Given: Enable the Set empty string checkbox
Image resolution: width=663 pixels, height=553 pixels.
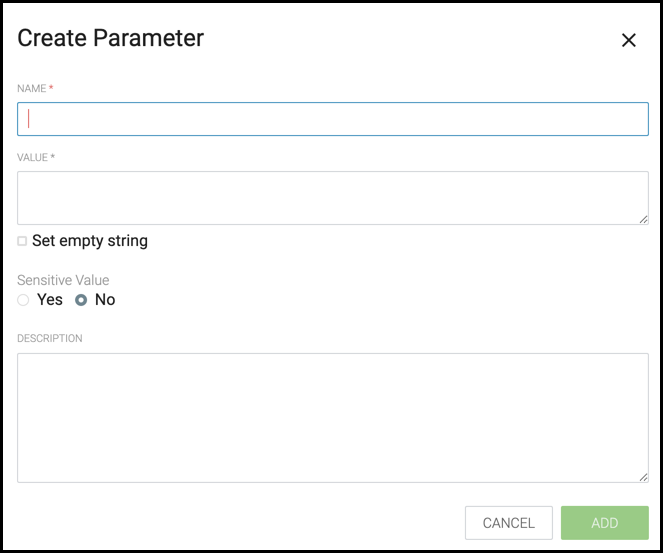Looking at the screenshot, I should click(x=22, y=241).
